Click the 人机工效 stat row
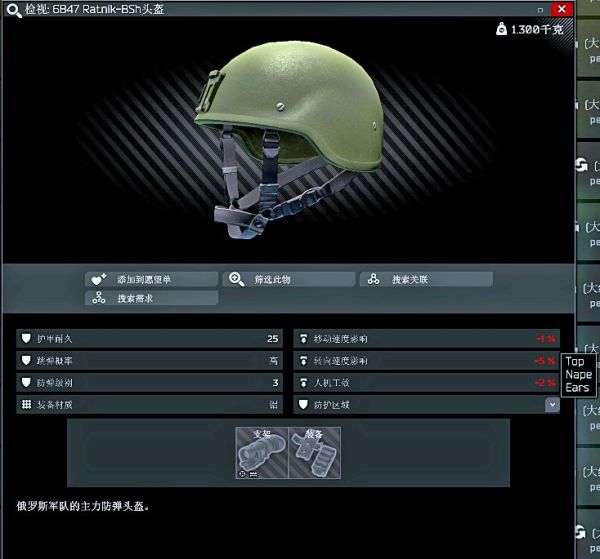This screenshot has width=600, height=559. click(427, 383)
